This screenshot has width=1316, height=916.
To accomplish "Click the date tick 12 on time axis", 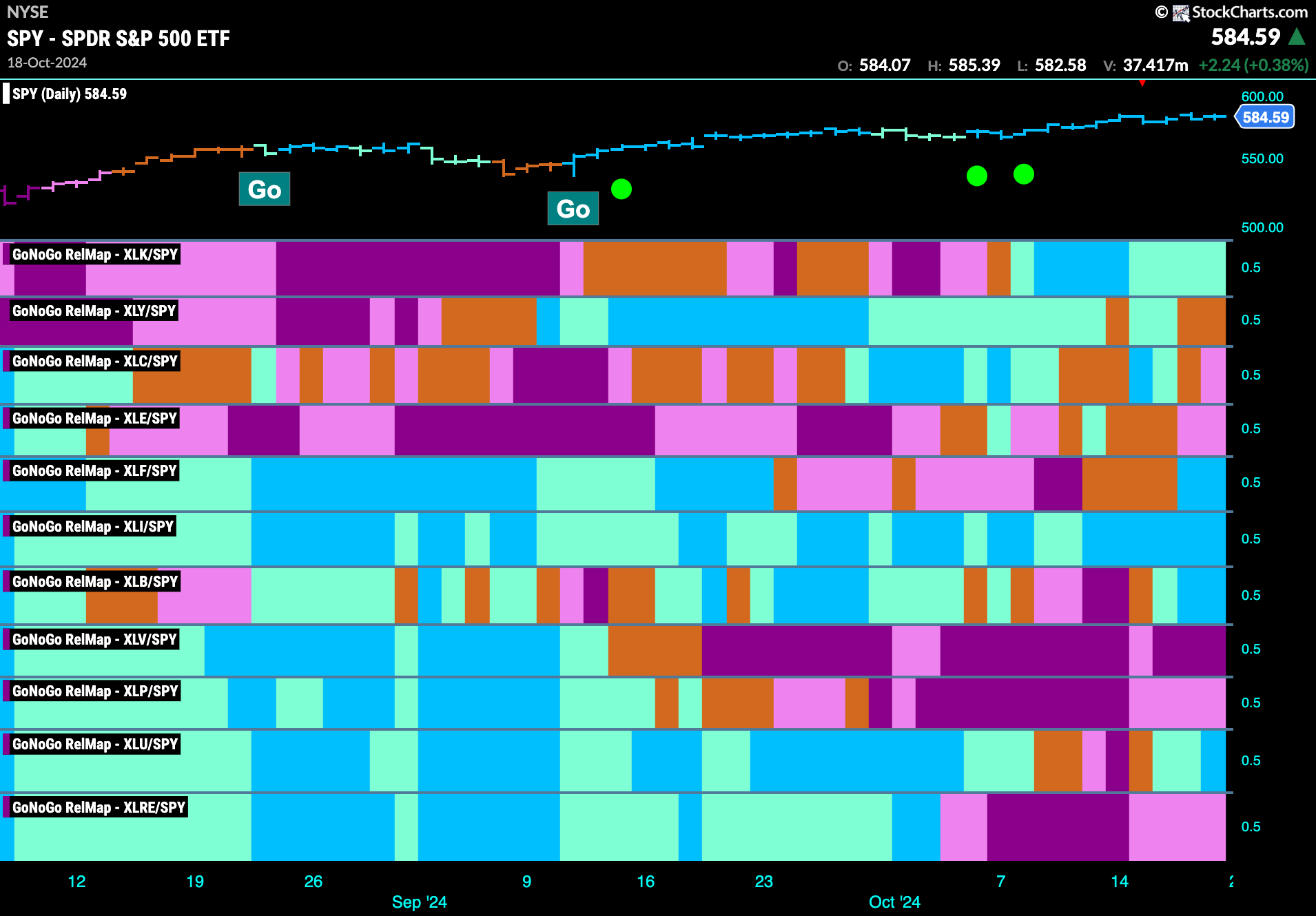I will 76,882.
